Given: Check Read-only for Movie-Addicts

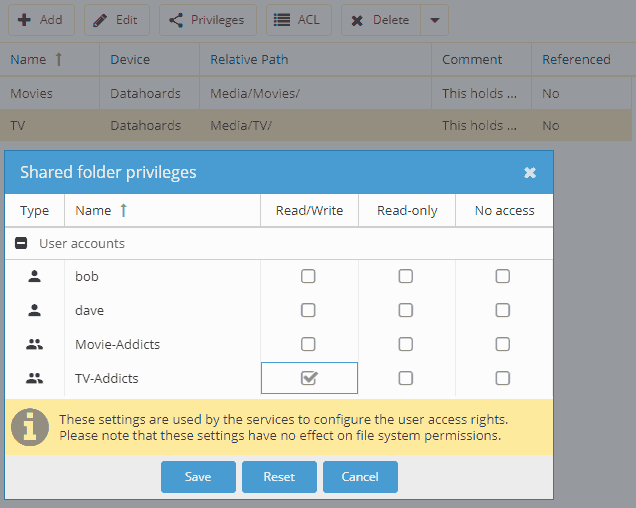Looking at the screenshot, I should coord(405,344).
